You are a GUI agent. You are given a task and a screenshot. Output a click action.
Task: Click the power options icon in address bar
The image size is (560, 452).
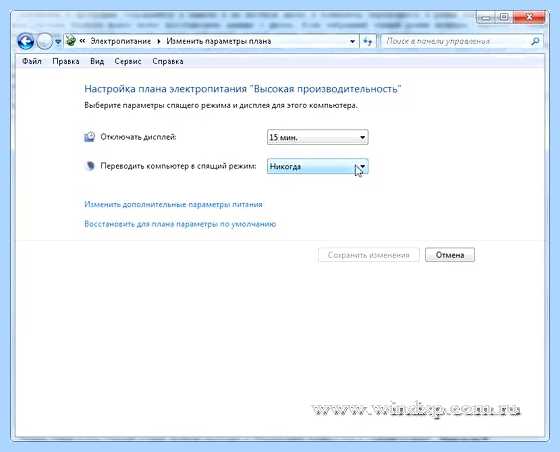point(71,41)
